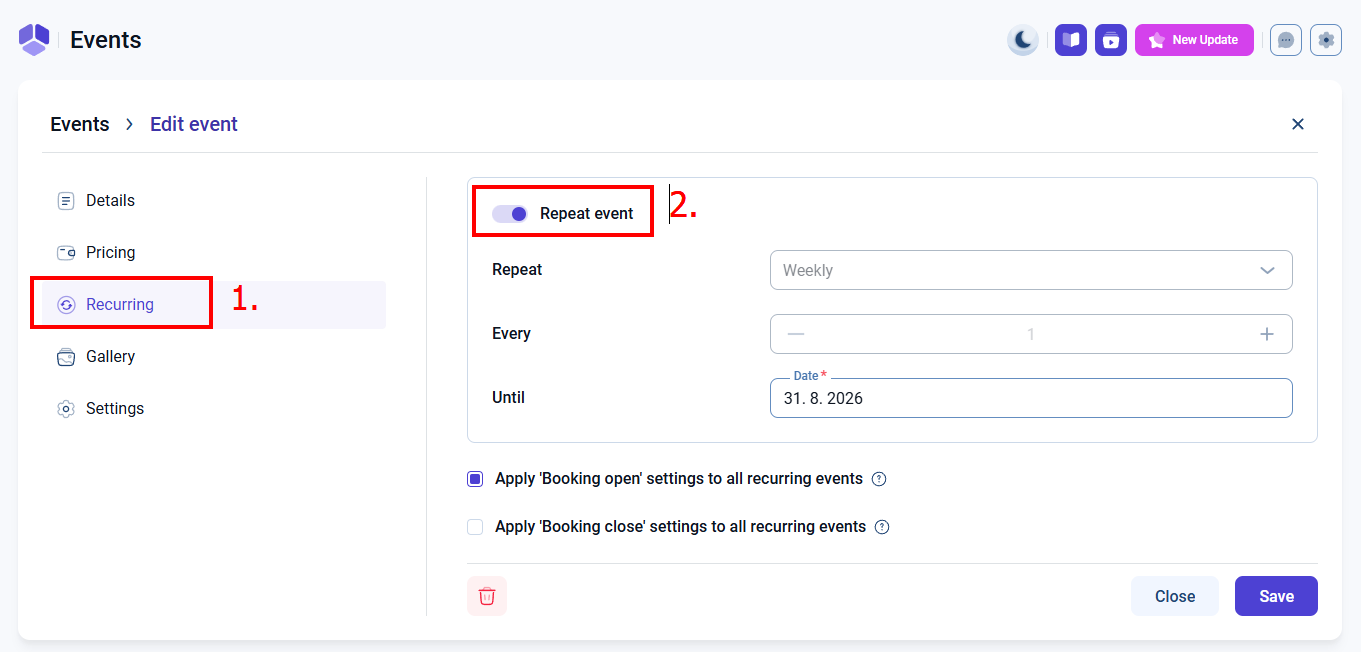
Task: Open the documentation book icon
Action: coord(1071,40)
